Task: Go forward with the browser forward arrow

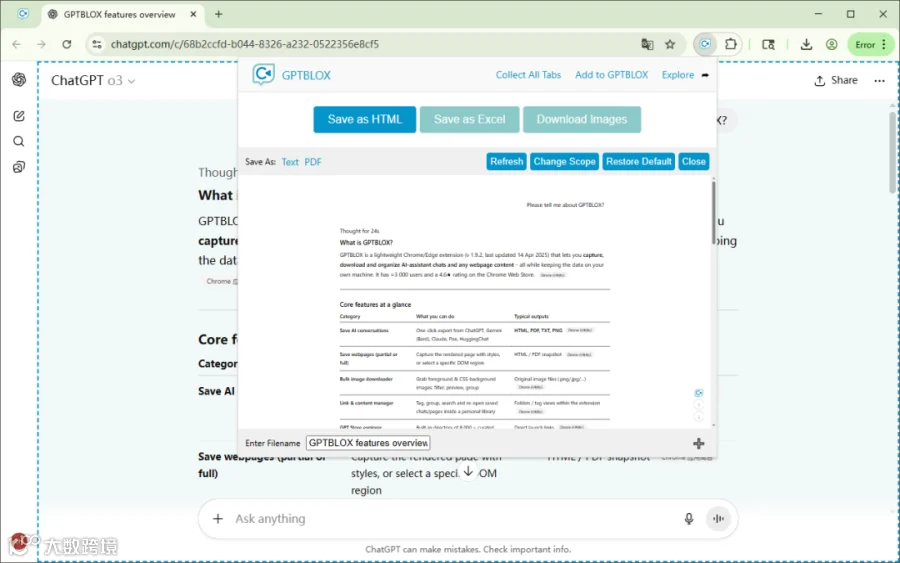Action: [41, 44]
